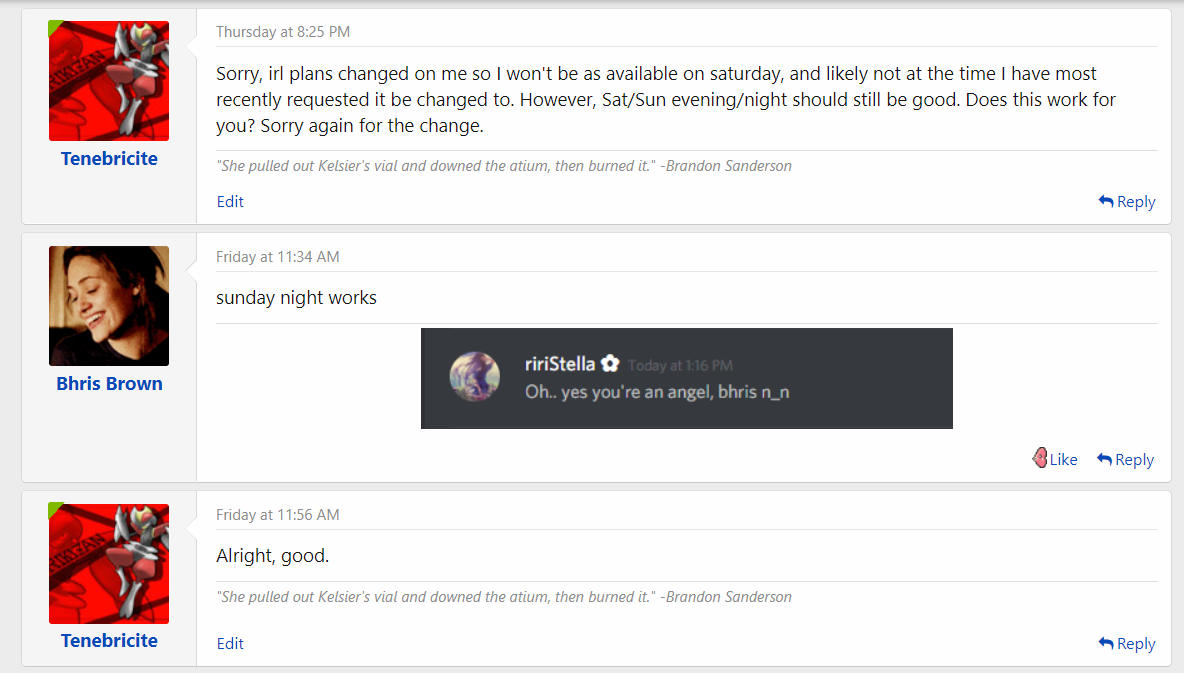Edit the 'Alright, good.' post
This screenshot has width=1184, height=673.
click(x=230, y=644)
